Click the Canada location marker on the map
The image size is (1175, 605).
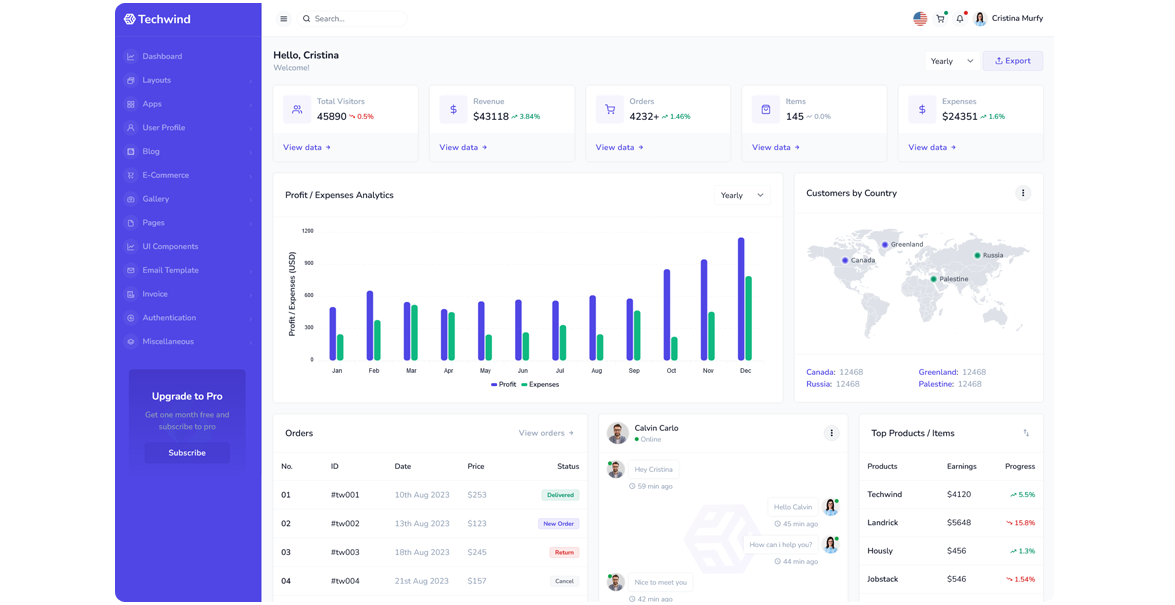click(843, 258)
